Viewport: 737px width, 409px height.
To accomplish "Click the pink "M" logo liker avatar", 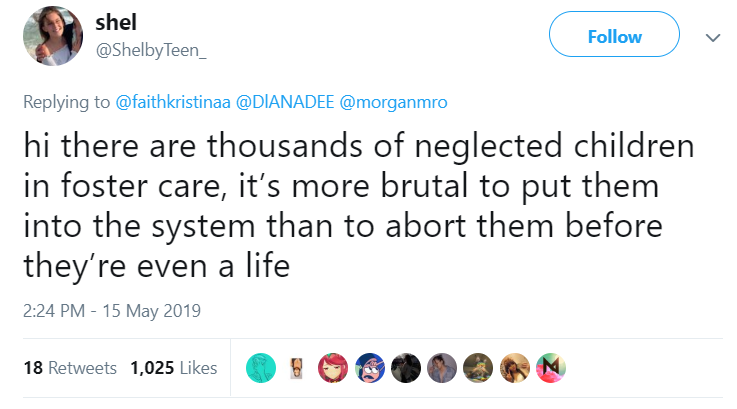I will (x=545, y=368).
